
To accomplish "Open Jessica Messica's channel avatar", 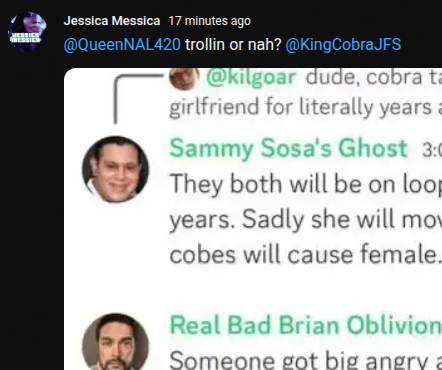I will (27, 32).
